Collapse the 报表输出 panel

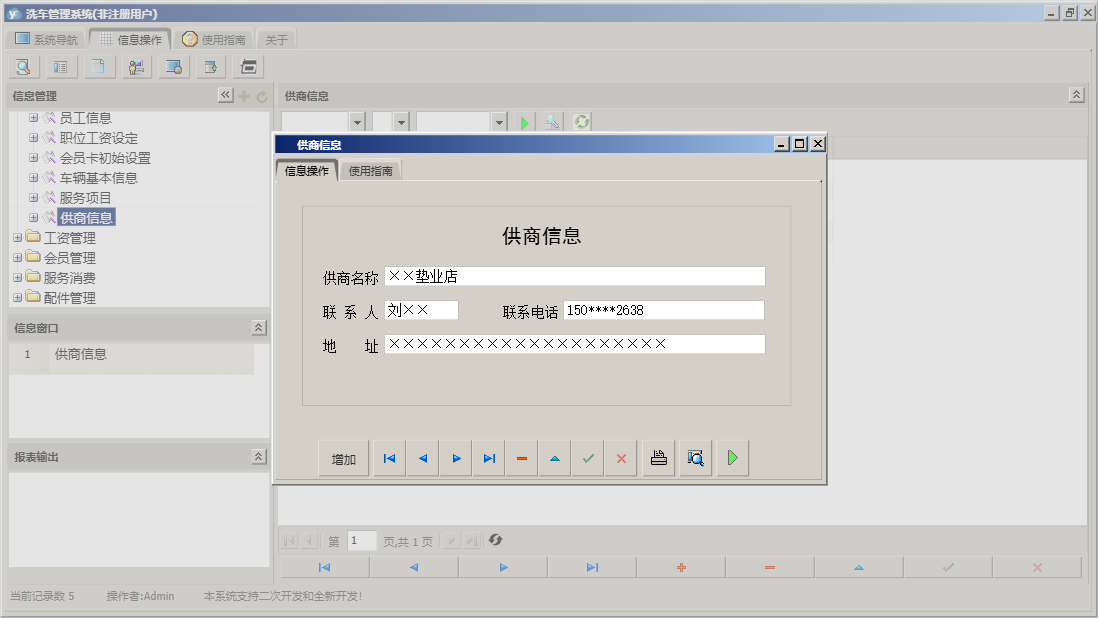pyautogui.click(x=258, y=456)
